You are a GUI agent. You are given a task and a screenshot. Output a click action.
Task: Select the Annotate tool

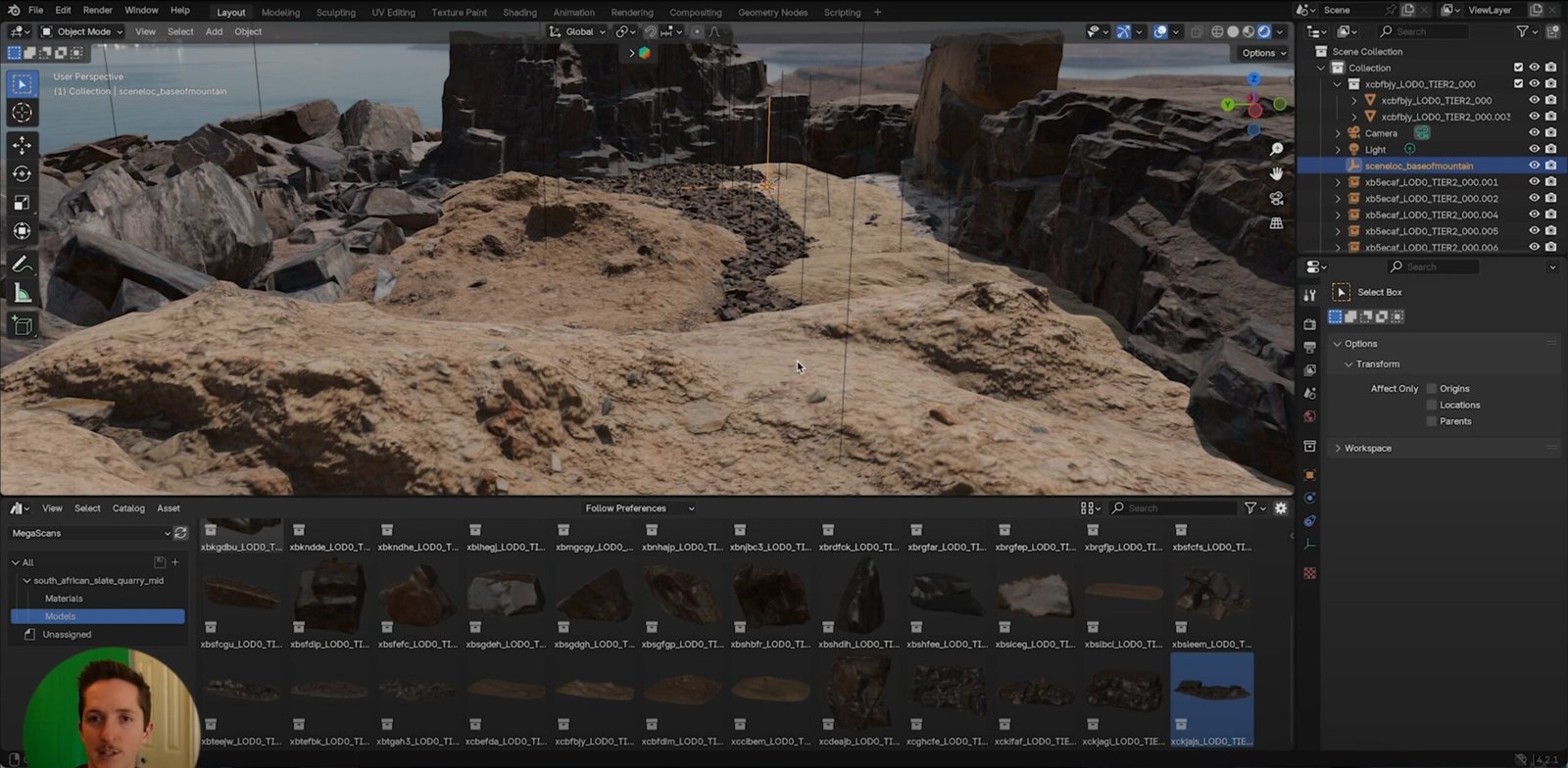click(22, 264)
